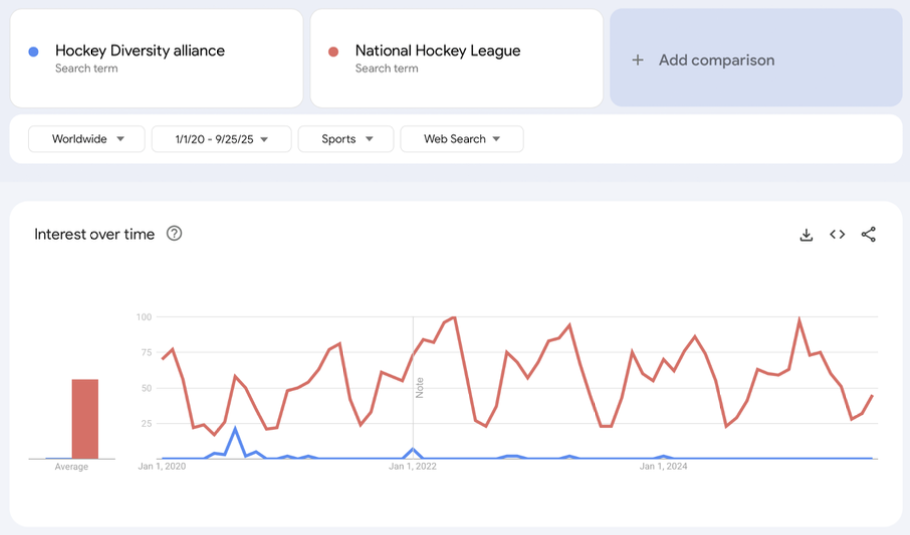Share the Interest over time chart
The width and height of the screenshot is (910, 535).
click(x=868, y=234)
